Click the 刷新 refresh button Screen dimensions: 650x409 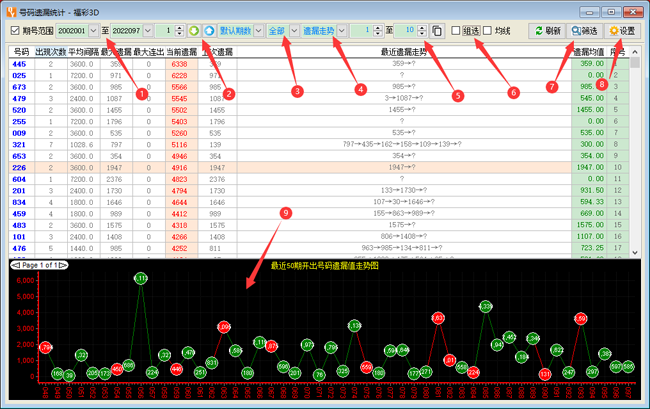547,31
